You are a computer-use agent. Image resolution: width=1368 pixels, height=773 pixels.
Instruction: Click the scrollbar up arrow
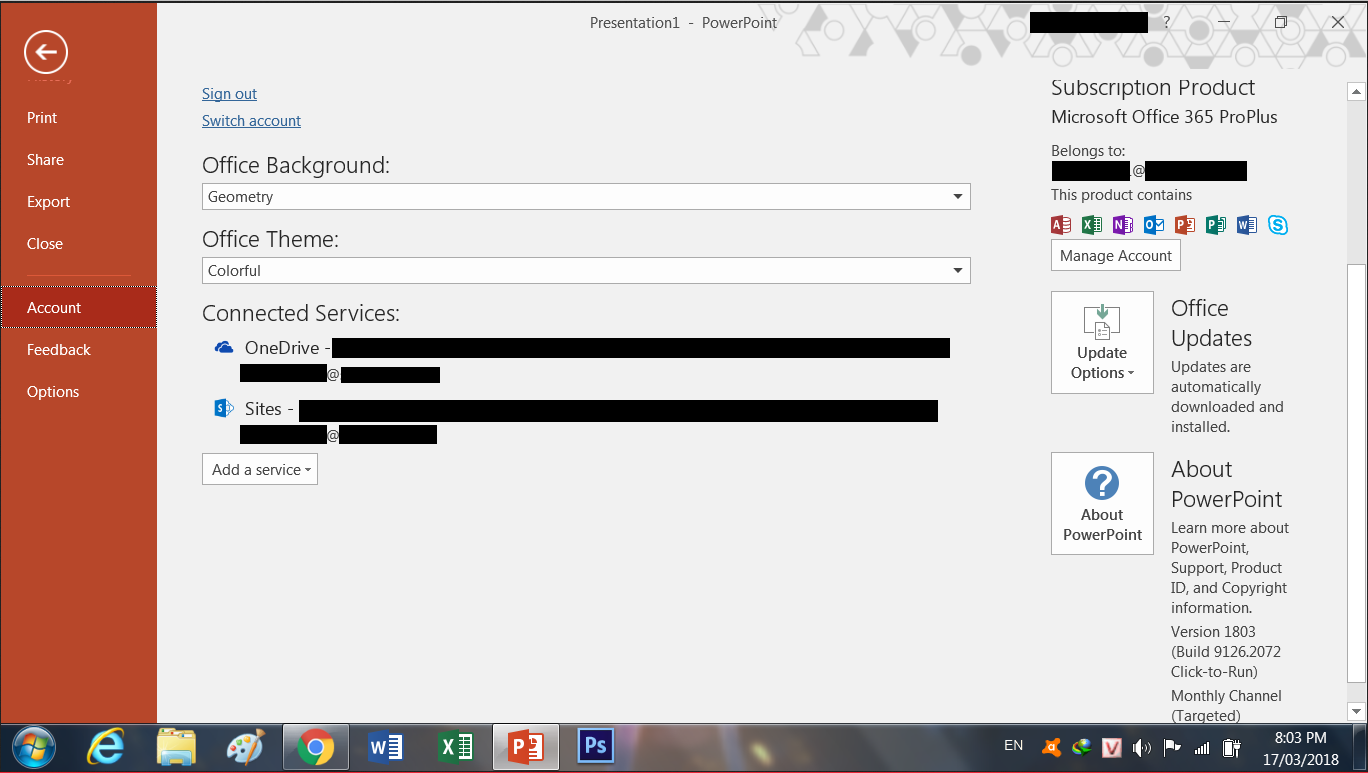coord(1357,92)
